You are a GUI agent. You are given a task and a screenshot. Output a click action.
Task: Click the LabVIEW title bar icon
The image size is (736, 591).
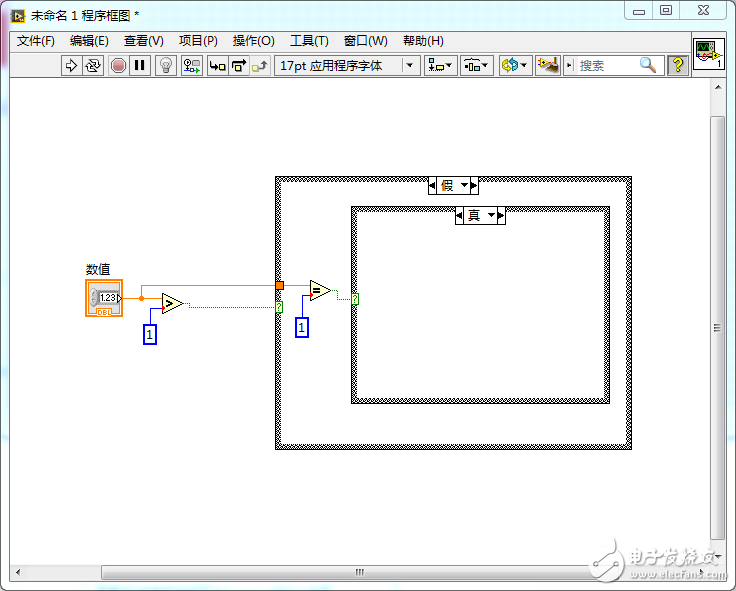pyautogui.click(x=18, y=16)
